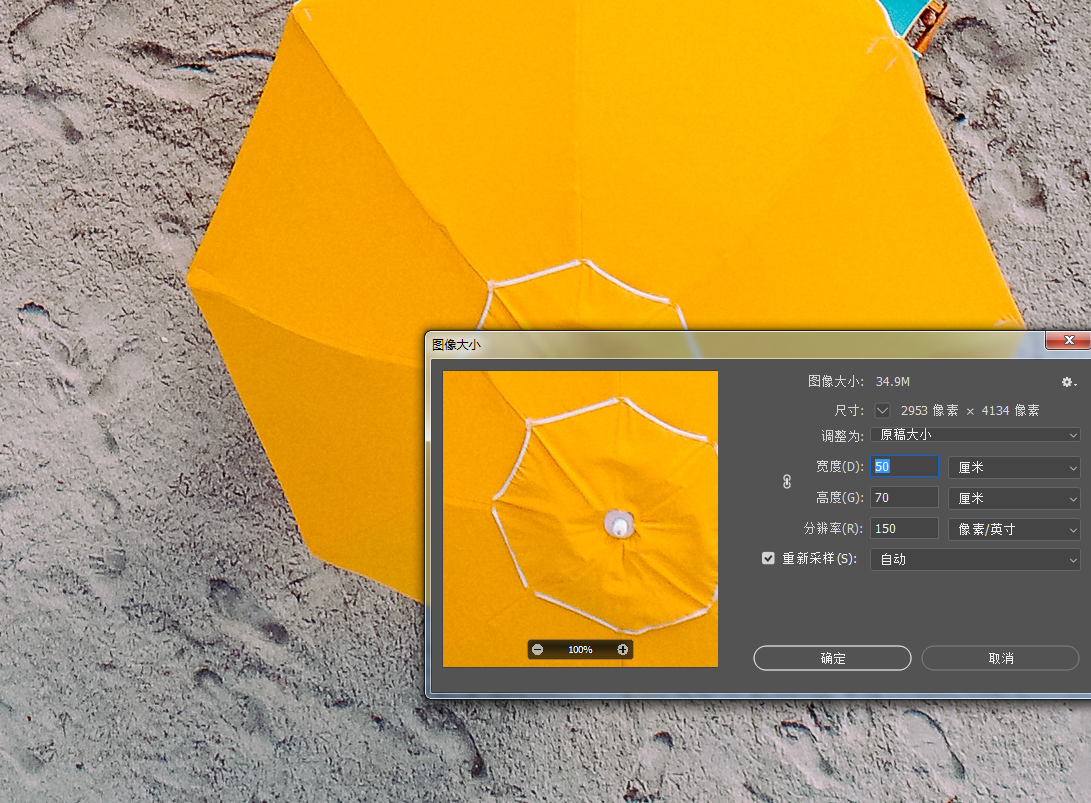The image size is (1091, 803).
Task: Open the 分辨率 unit dropdown
Action: [1014, 530]
